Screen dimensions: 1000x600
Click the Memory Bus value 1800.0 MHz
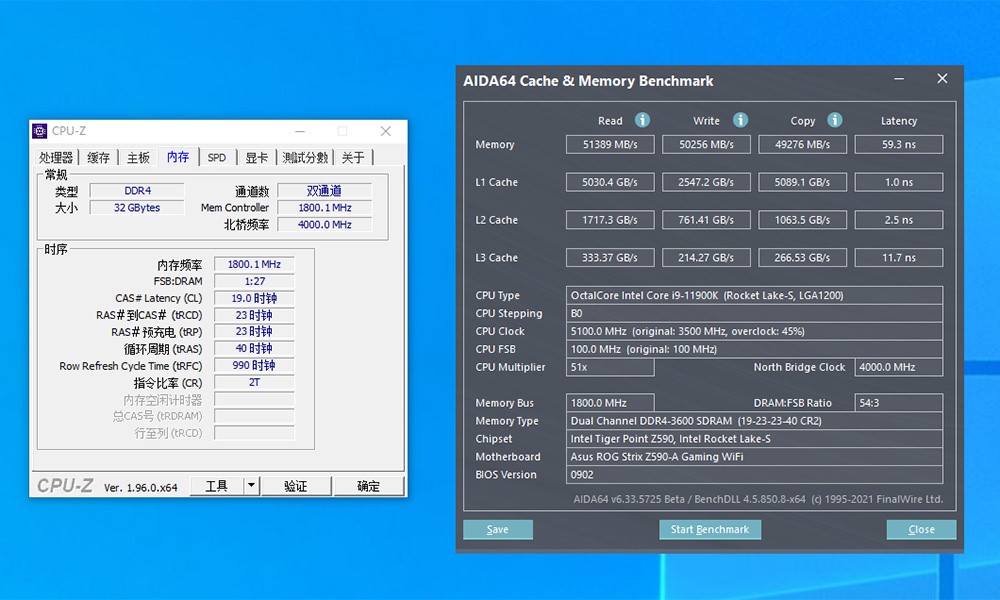point(610,403)
